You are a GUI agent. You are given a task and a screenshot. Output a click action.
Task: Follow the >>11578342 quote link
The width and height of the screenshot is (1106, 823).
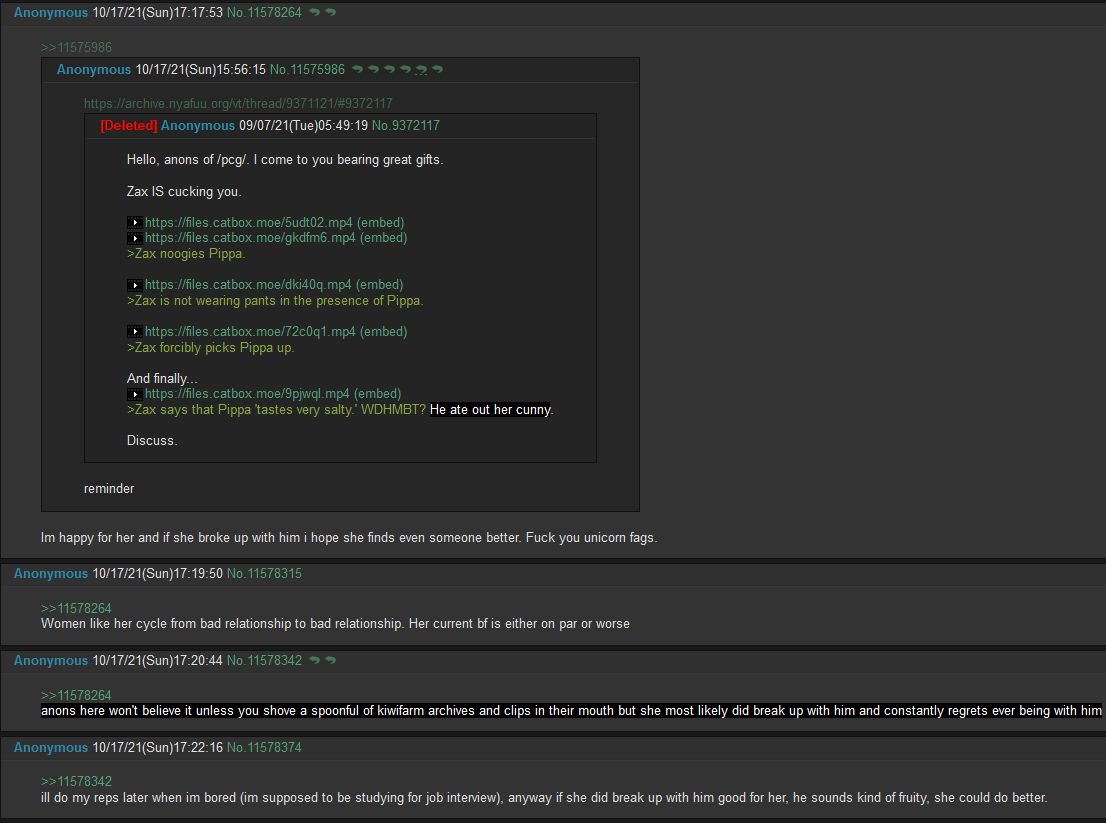click(76, 781)
